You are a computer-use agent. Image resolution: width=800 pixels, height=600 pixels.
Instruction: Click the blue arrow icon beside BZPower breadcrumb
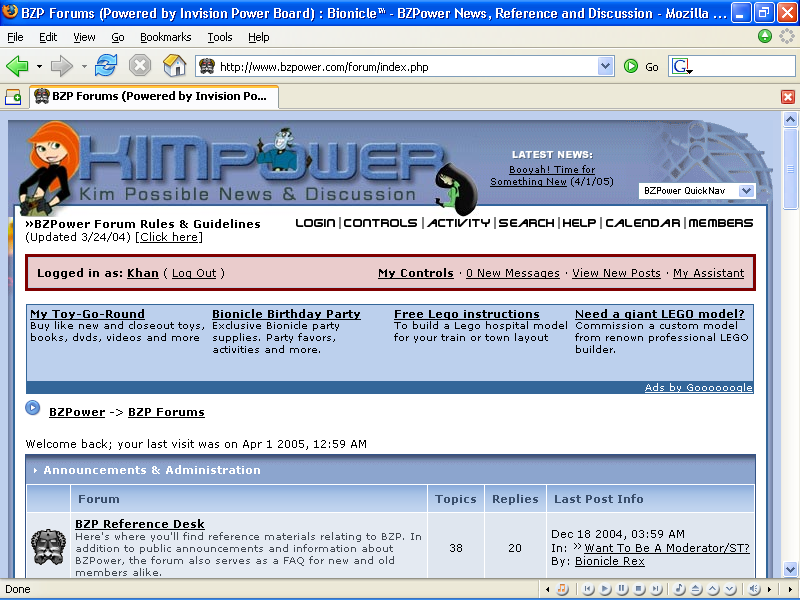(33, 408)
